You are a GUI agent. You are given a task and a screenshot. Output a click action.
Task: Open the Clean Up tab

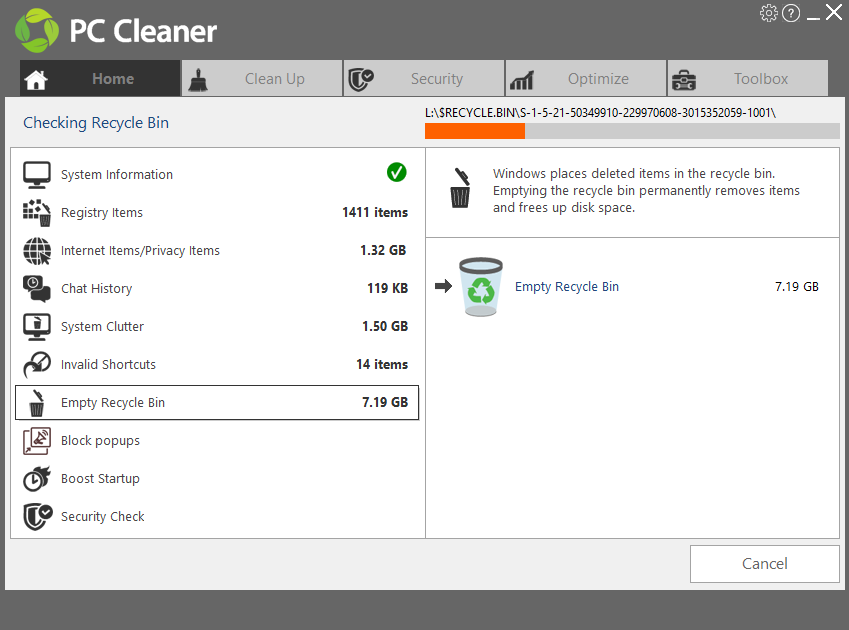click(262, 78)
